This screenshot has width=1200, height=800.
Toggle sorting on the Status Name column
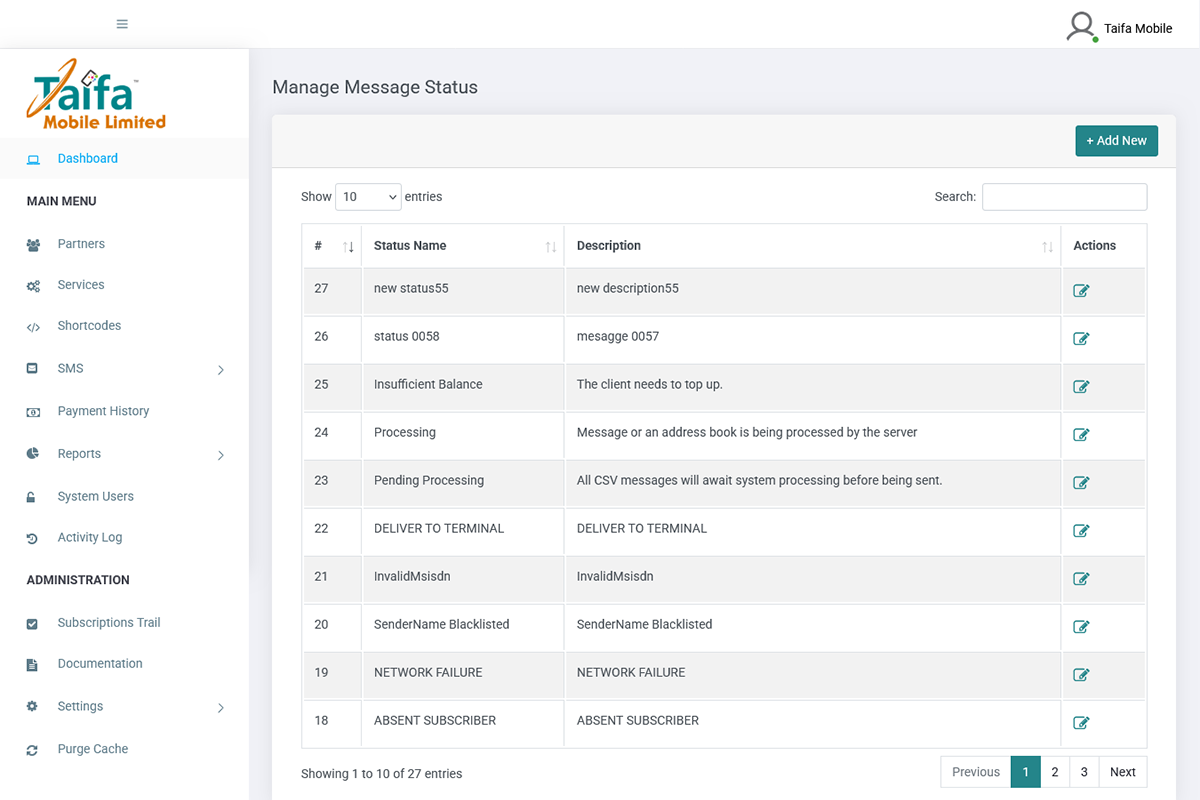551,246
